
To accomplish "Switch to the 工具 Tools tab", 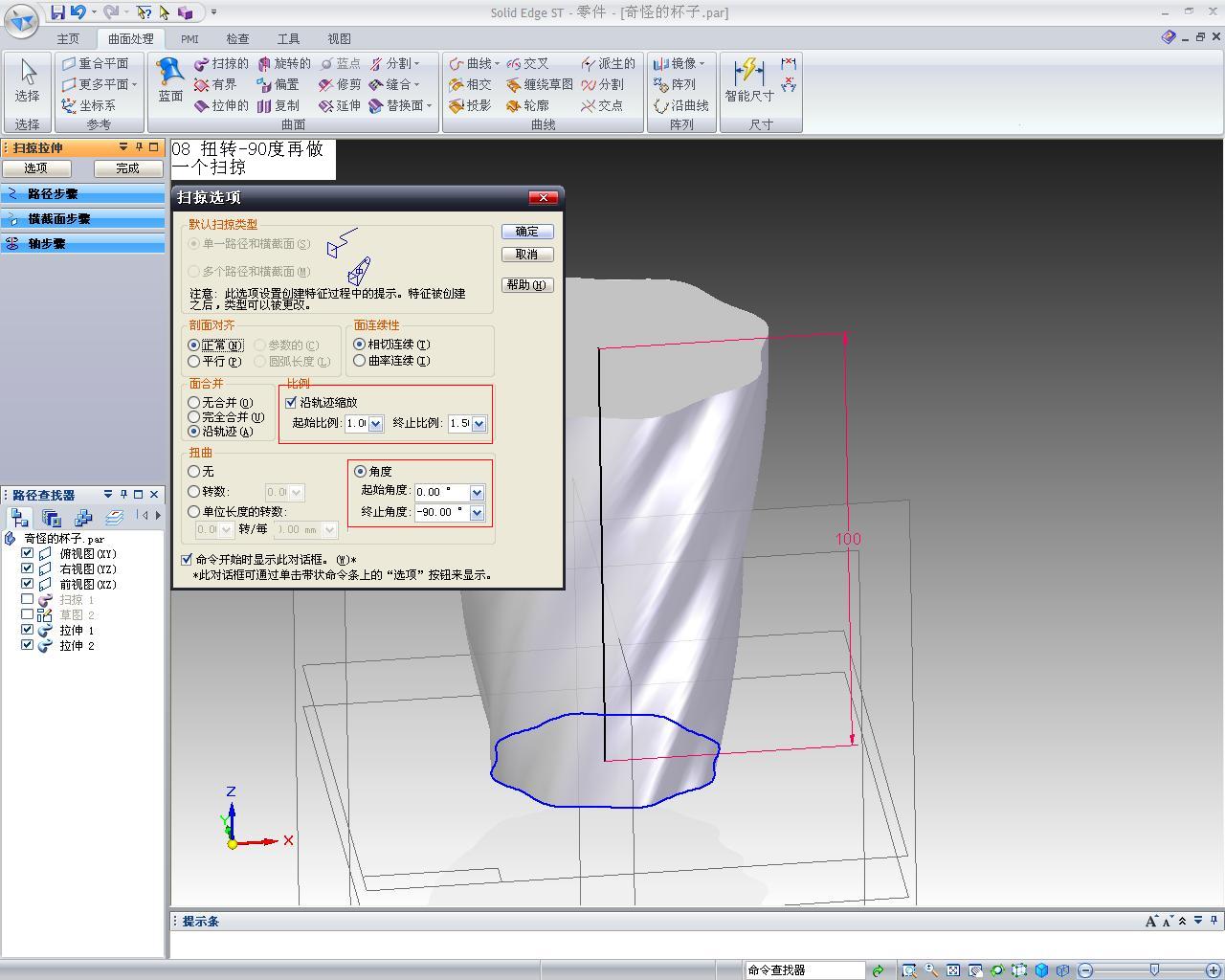I will pyautogui.click(x=288, y=39).
